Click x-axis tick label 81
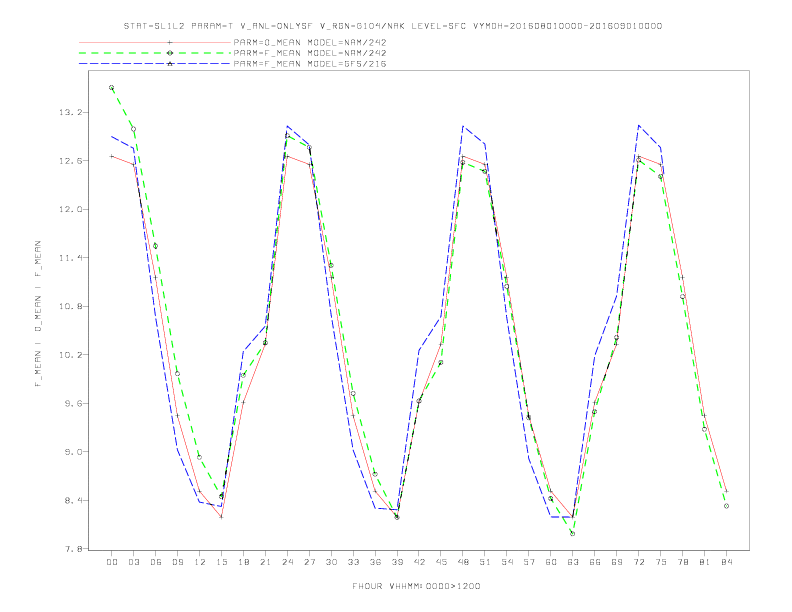Image resolution: width=792 pixels, height=612 pixels. coord(705,562)
